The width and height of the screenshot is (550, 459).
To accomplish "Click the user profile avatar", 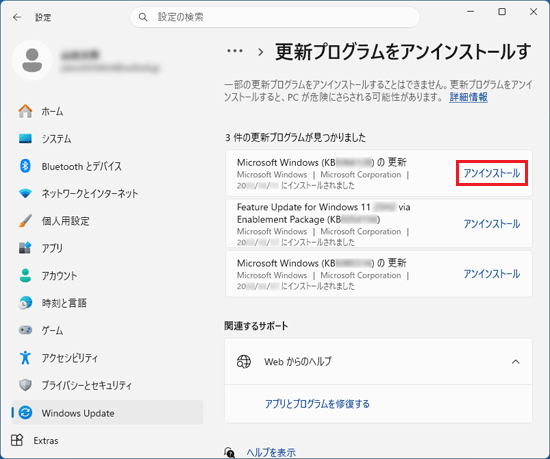I will click(x=32, y=60).
